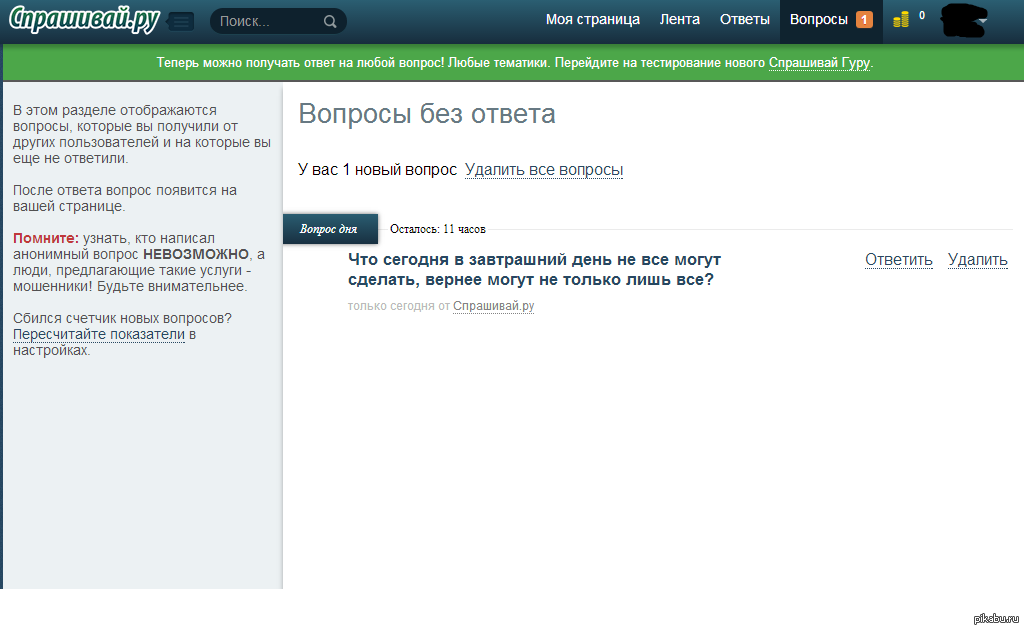This screenshot has height=630, width=1024.
Task: Follow the Спрашивай Гуру link in banner
Action: coord(819,63)
